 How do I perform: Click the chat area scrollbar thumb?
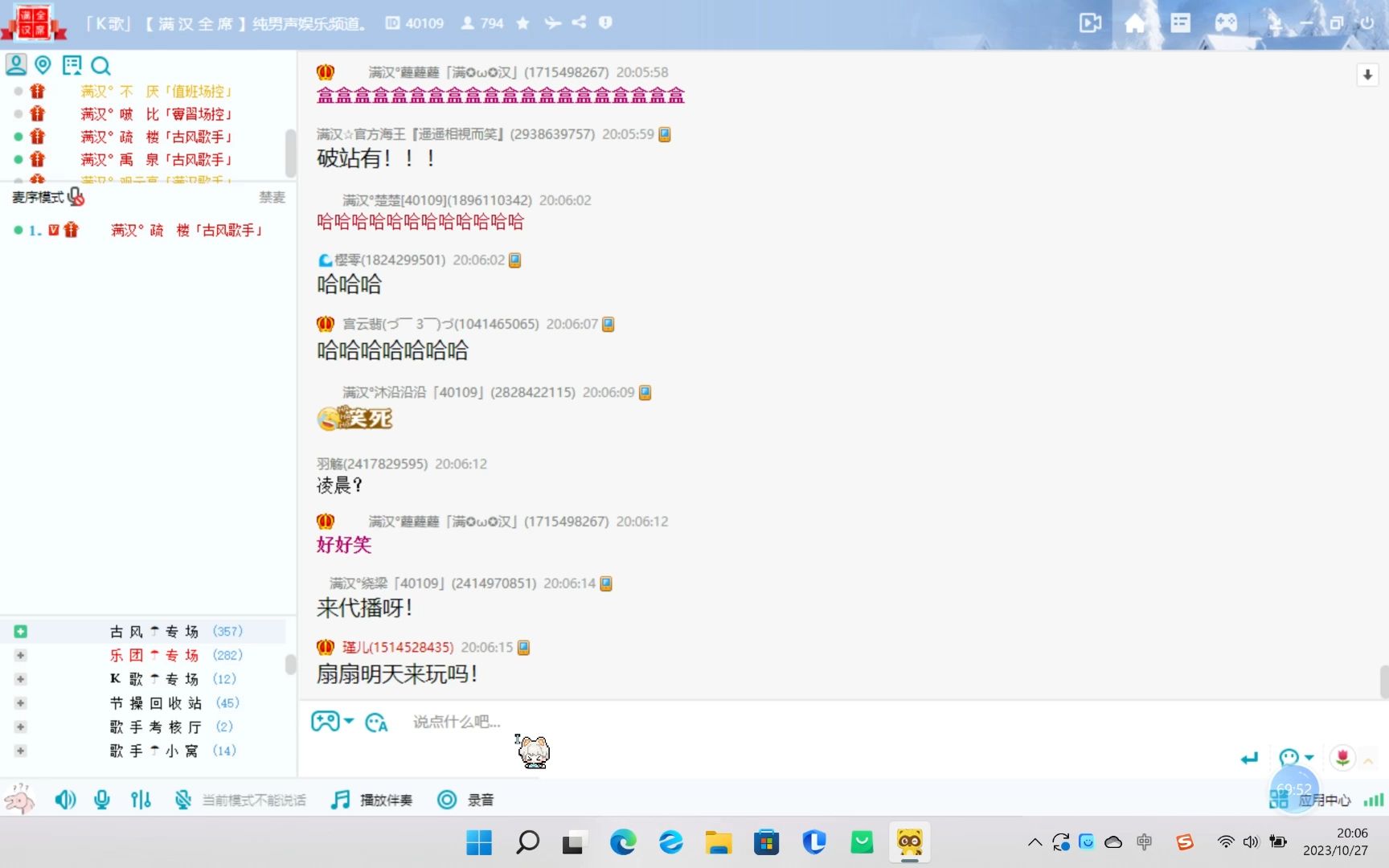click(x=1383, y=682)
